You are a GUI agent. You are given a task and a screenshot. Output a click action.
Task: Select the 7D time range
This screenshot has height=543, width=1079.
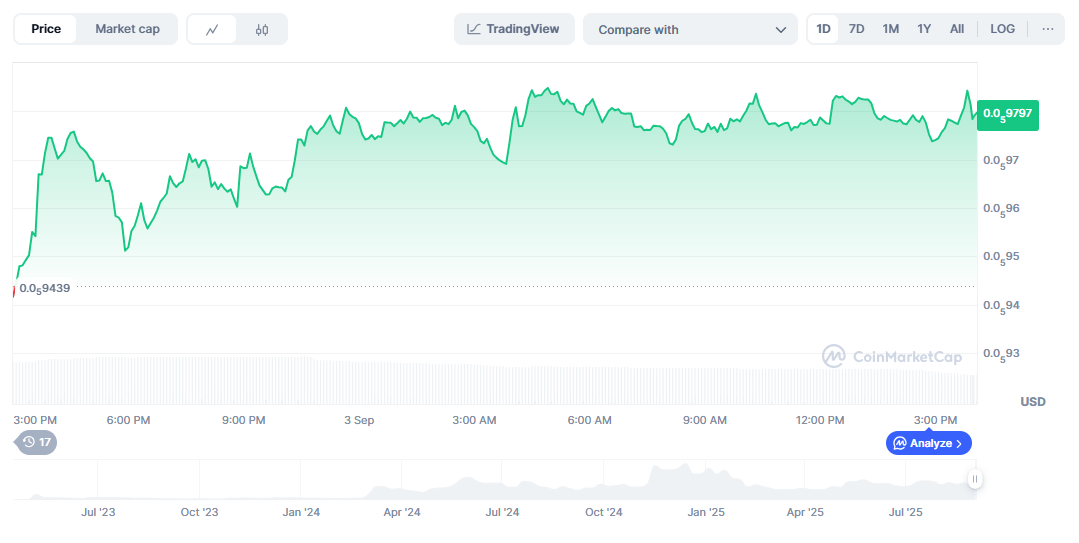click(x=856, y=29)
